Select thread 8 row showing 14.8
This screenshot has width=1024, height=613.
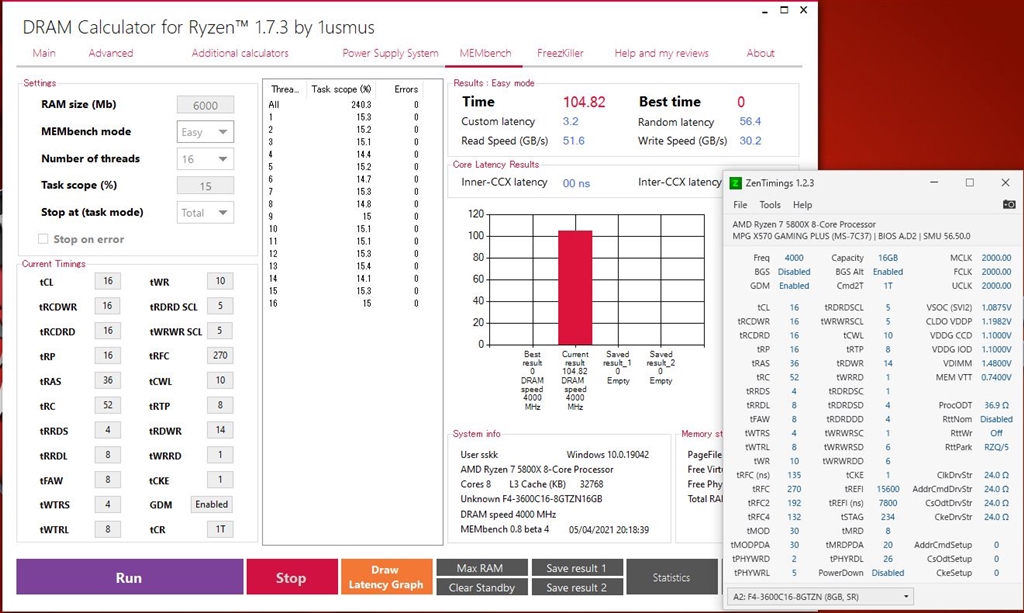tap(344, 204)
